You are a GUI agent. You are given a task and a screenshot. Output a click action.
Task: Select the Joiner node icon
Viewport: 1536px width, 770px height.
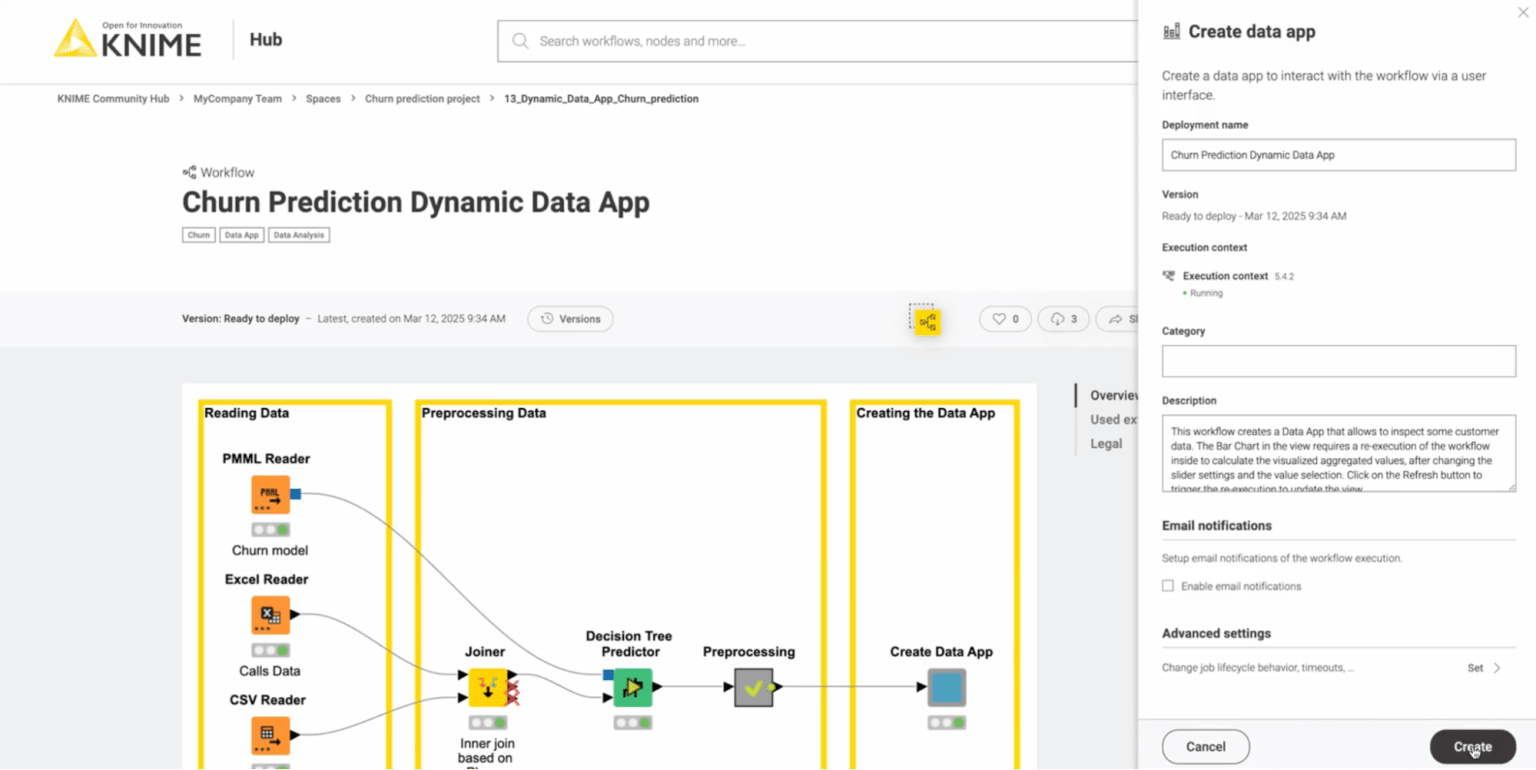(x=488, y=687)
